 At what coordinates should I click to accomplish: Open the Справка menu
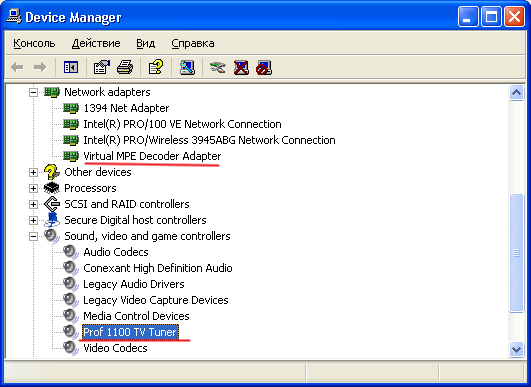click(x=193, y=43)
